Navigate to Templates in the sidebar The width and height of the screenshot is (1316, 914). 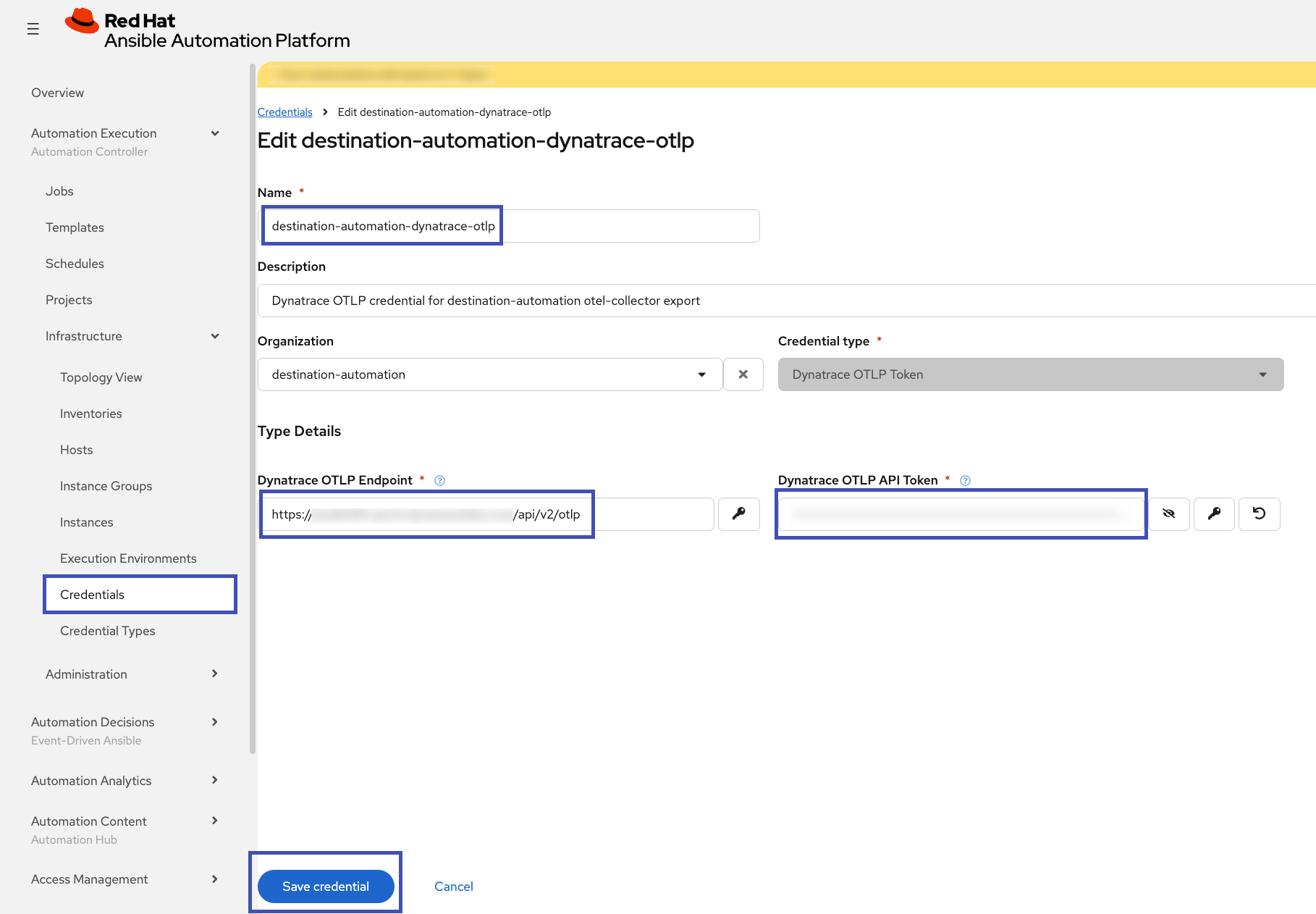[x=75, y=227]
